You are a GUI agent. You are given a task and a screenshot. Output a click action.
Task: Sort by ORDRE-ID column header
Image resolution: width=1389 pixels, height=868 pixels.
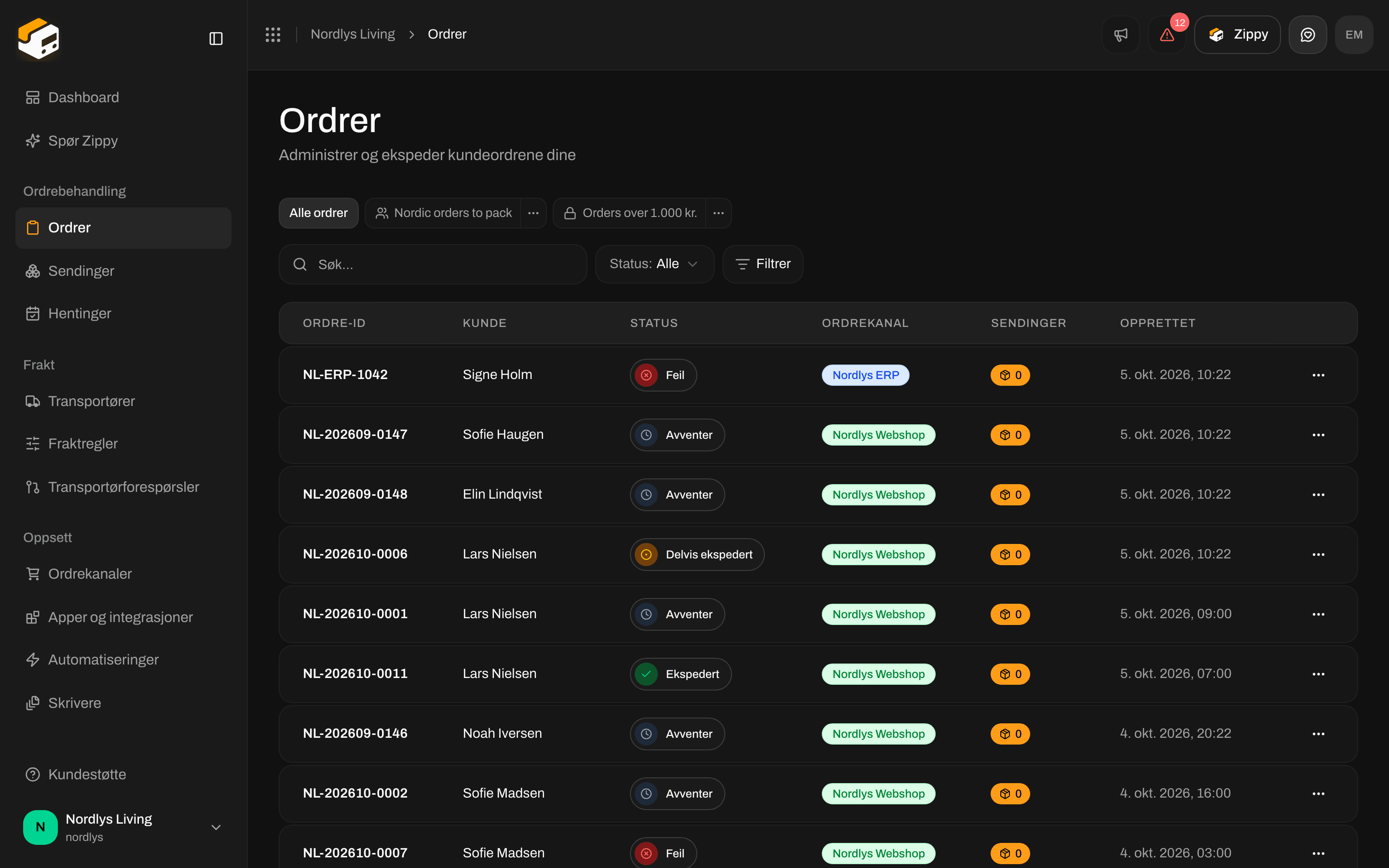tap(334, 323)
